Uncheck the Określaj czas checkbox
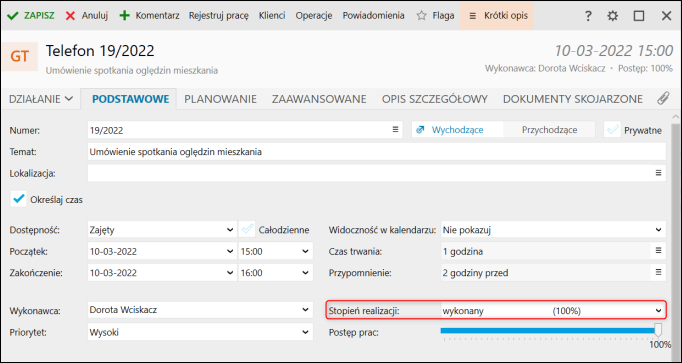 click(19, 200)
